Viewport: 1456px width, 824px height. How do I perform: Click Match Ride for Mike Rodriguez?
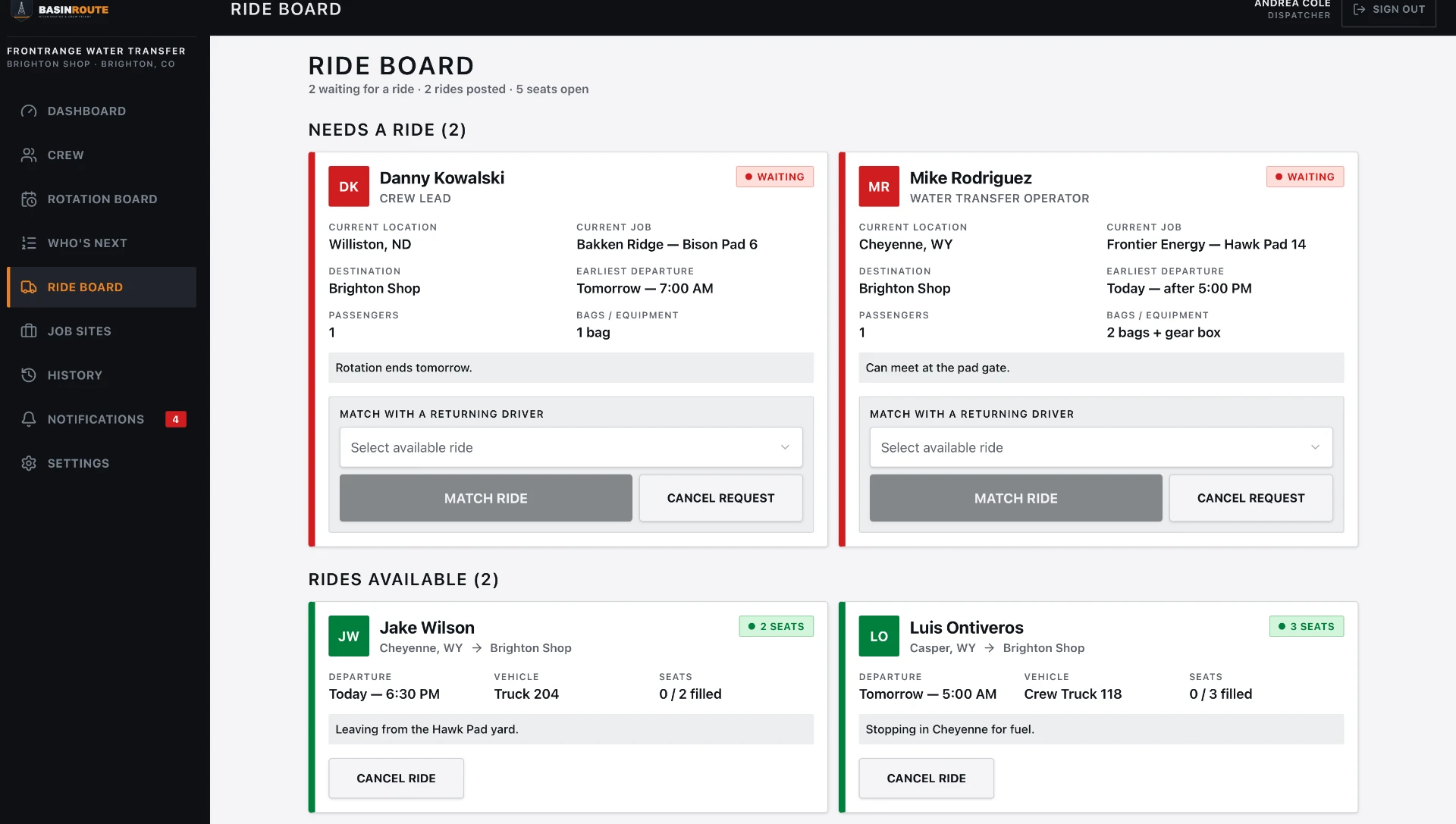(1016, 498)
